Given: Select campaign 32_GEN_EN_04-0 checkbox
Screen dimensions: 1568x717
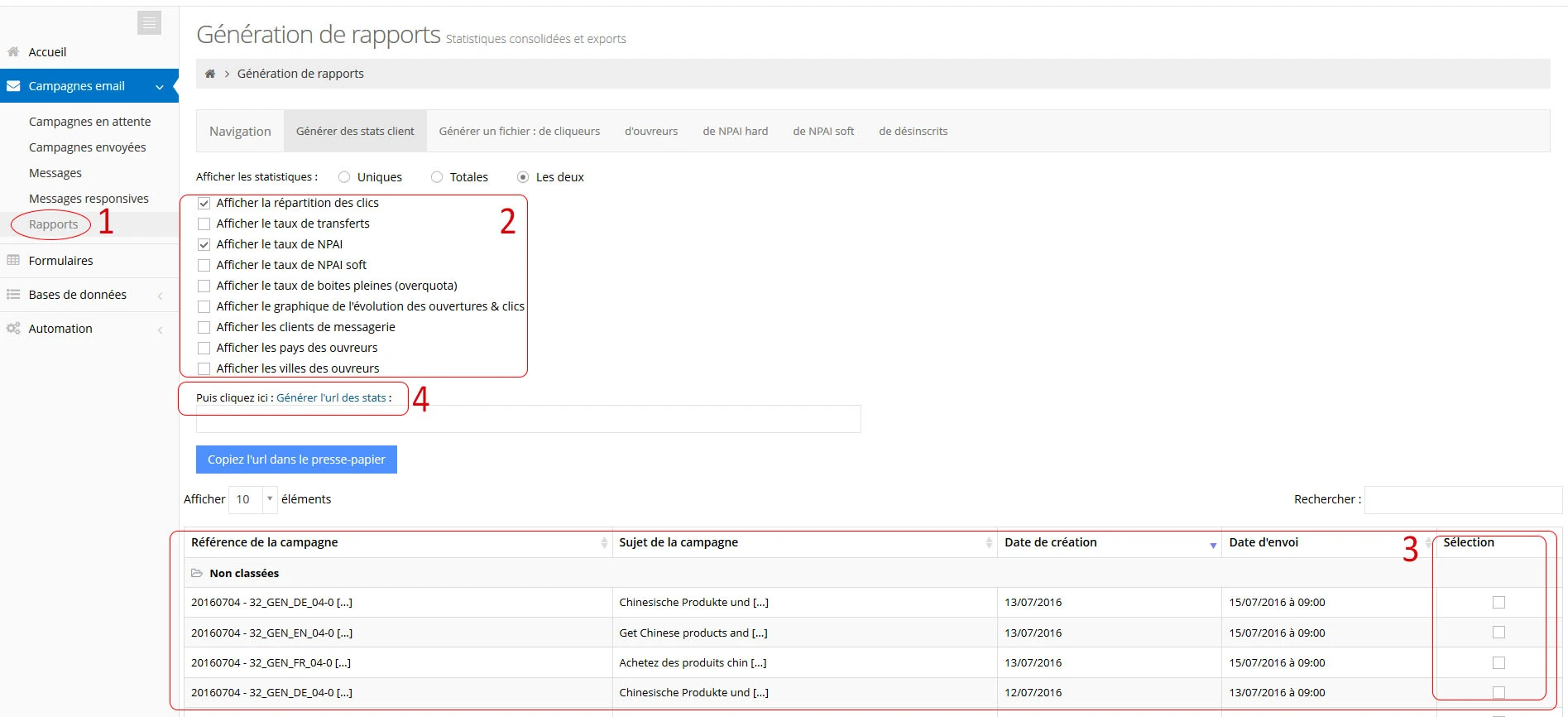Looking at the screenshot, I should [x=1498, y=633].
